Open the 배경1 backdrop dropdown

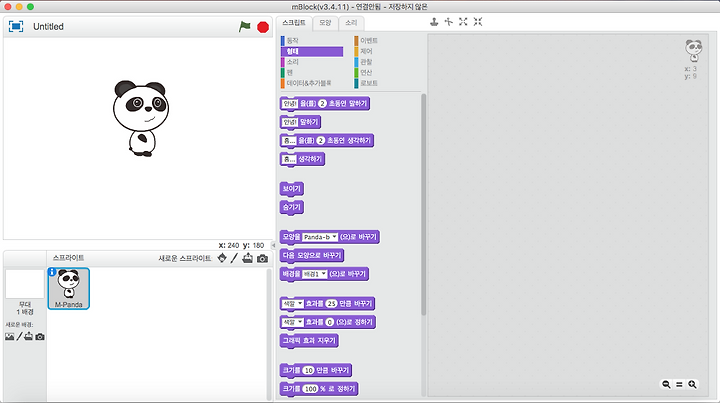pyautogui.click(x=314, y=274)
